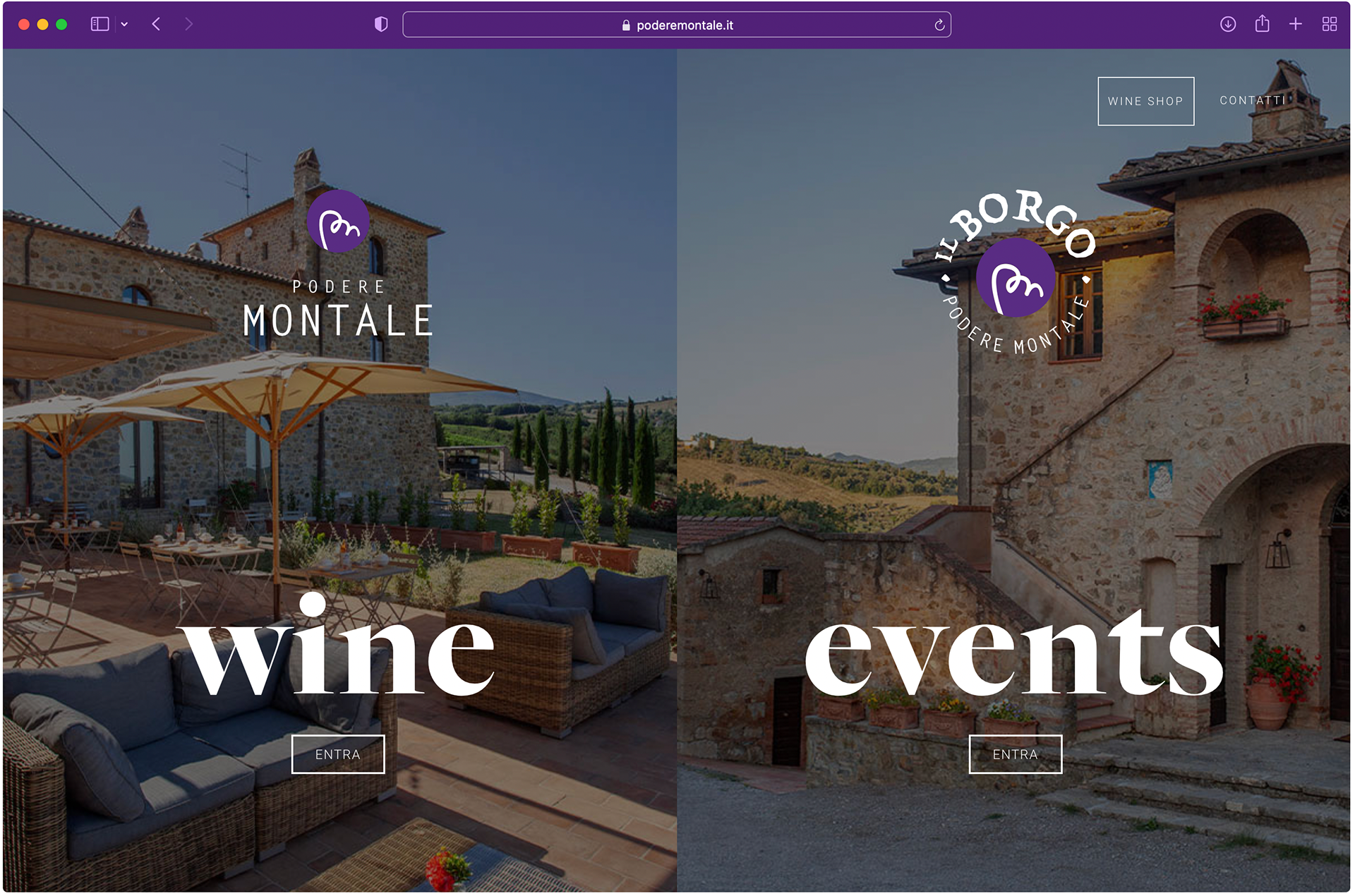The width and height of the screenshot is (1355, 896).
Task: Toggle the Safari sidebar icon
Action: click(x=100, y=24)
